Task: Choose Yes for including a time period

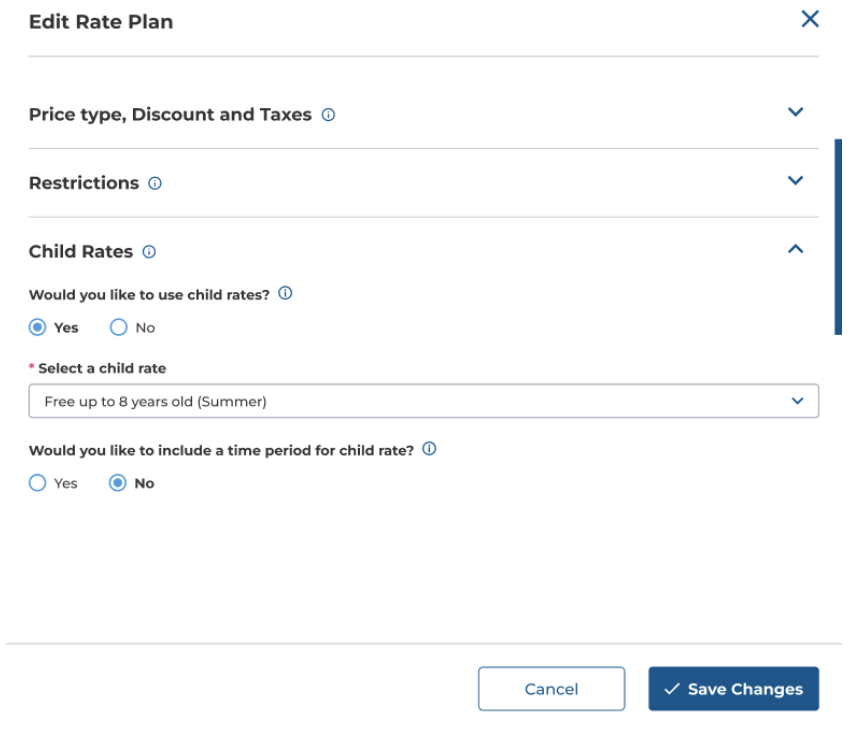Action: [37, 483]
